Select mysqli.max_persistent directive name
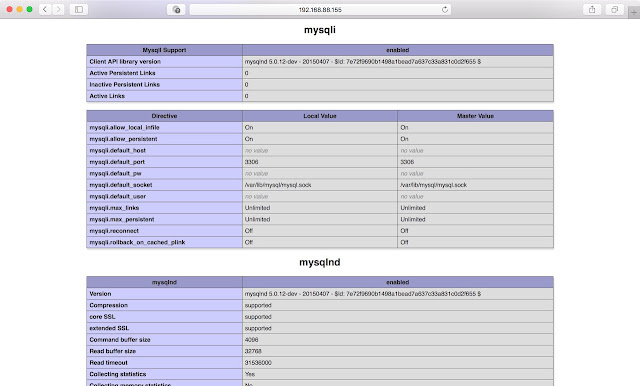The width and height of the screenshot is (640, 386). 122,219
